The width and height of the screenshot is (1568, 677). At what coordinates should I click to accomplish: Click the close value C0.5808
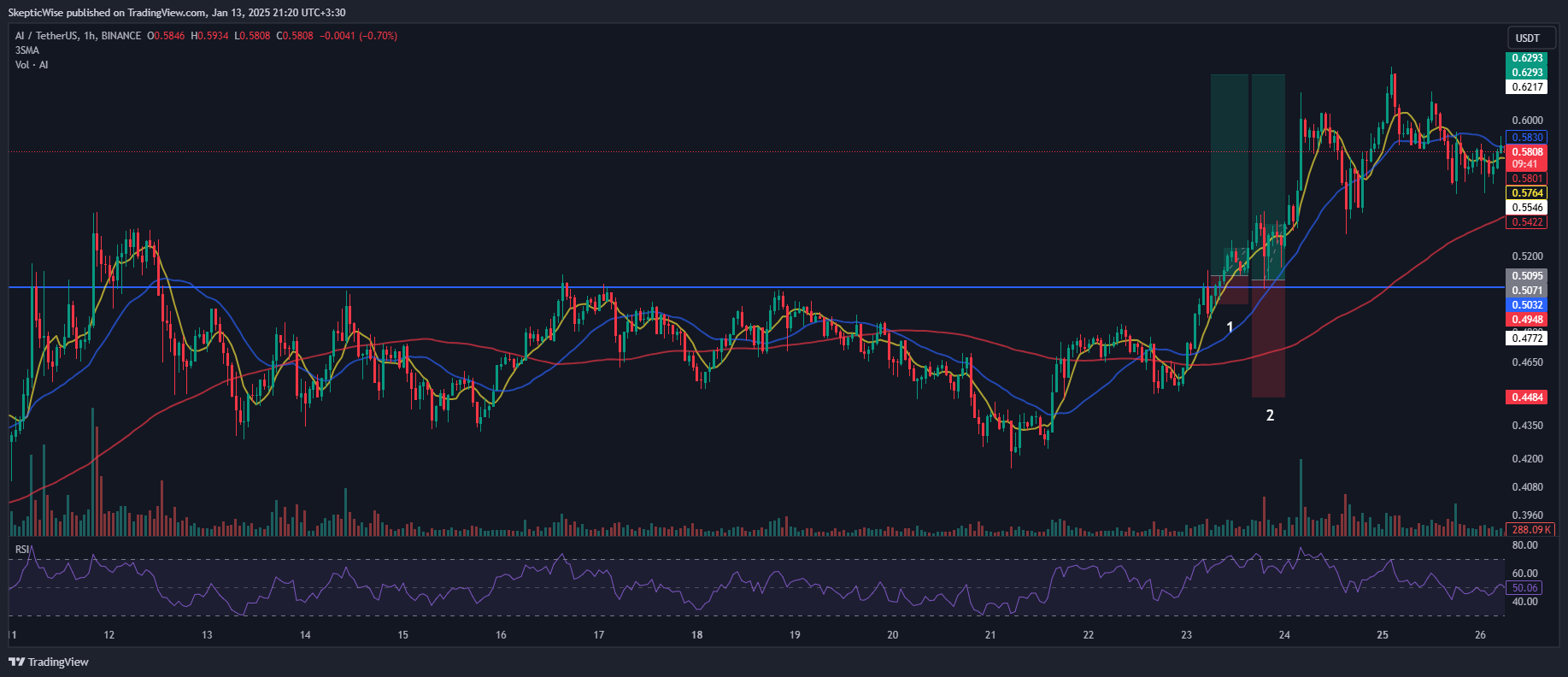[x=295, y=36]
